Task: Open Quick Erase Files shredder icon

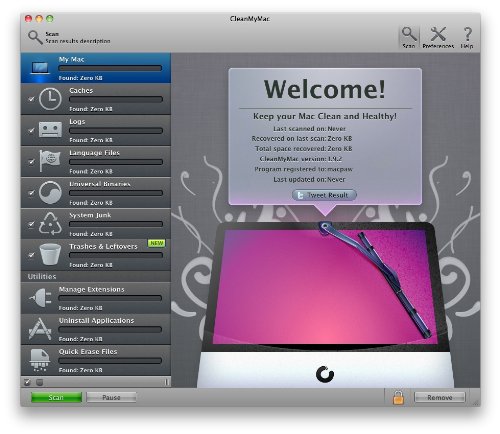Action: [40, 360]
